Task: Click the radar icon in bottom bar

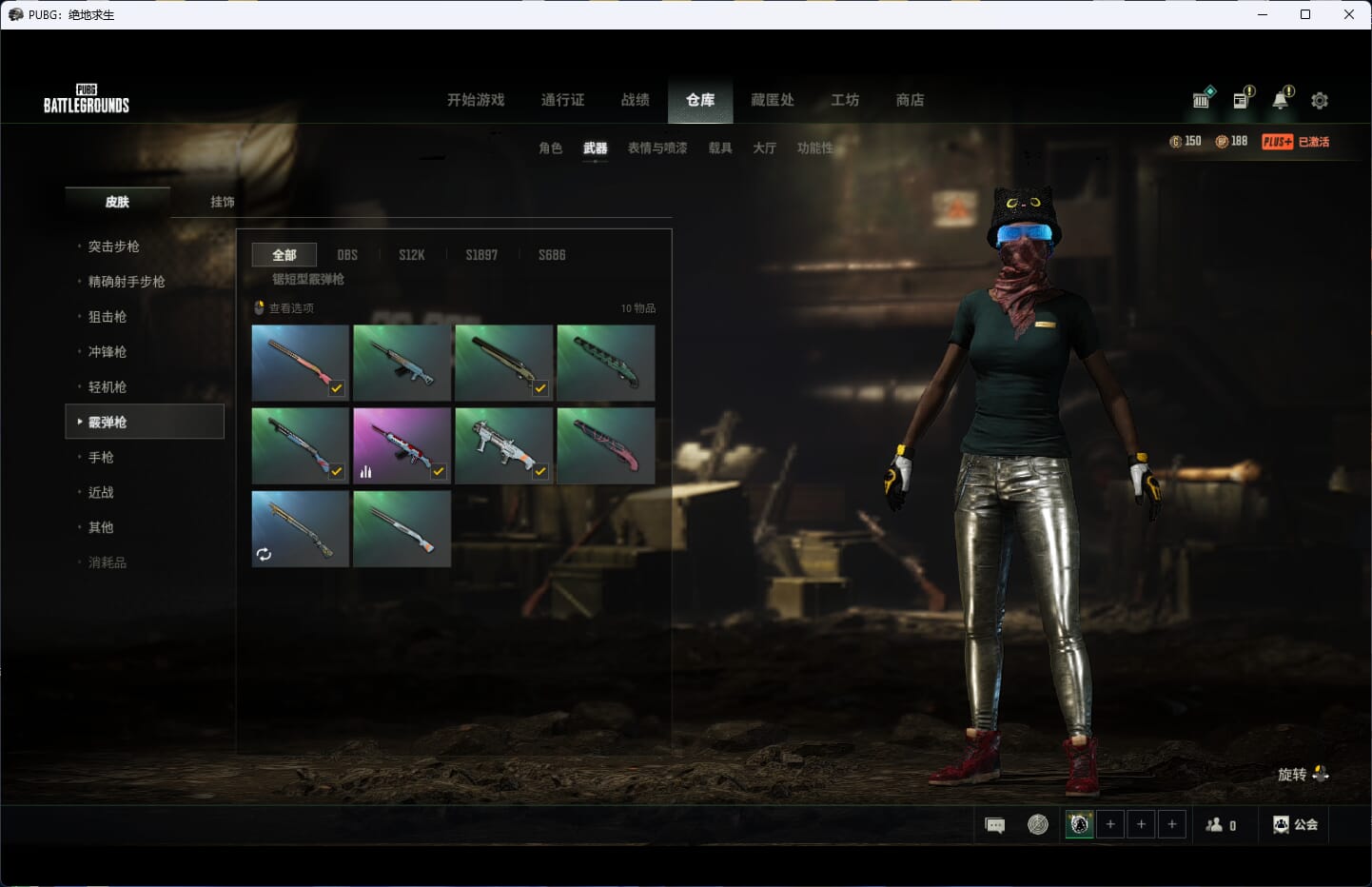Action: [x=1038, y=825]
